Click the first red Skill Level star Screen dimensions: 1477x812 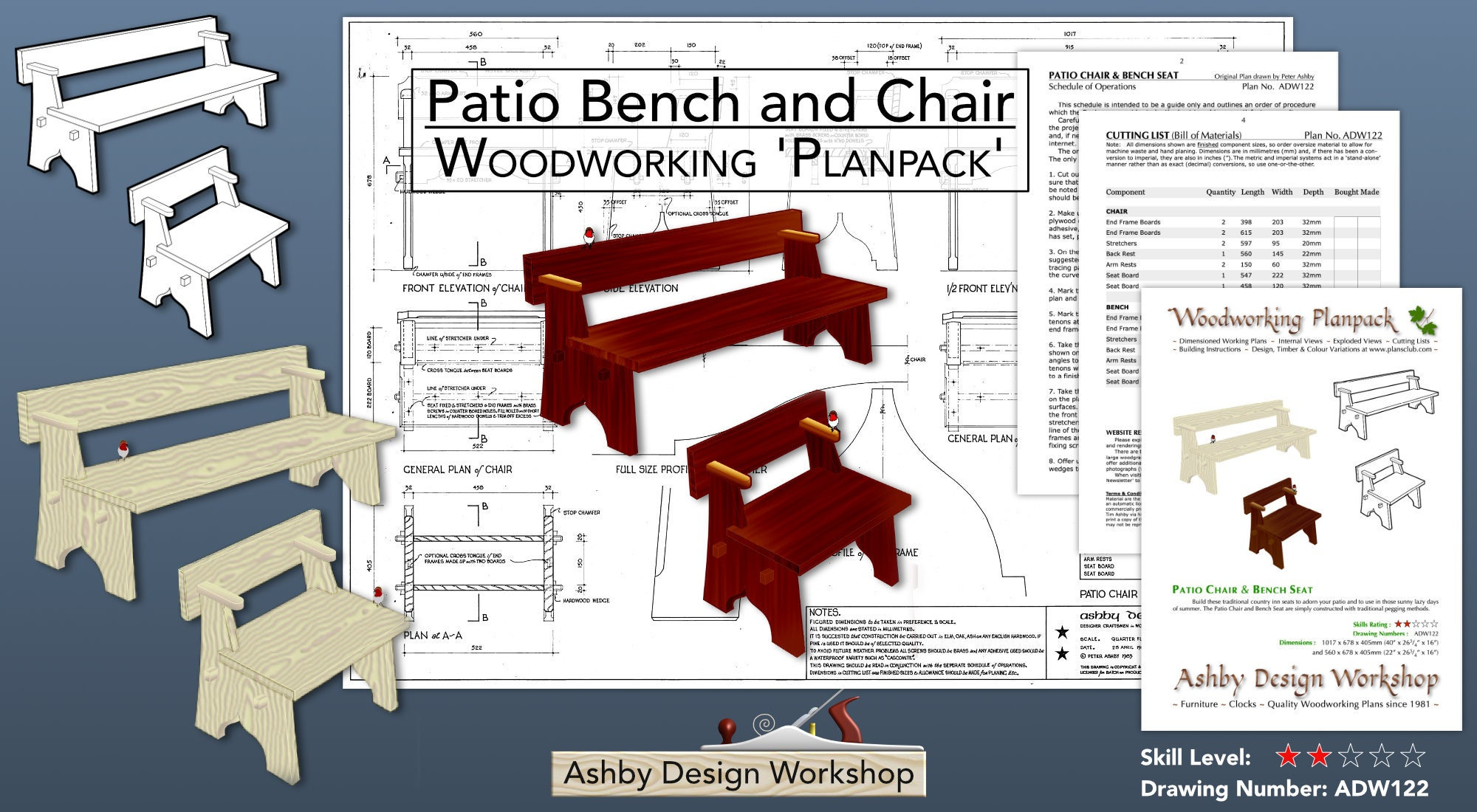click(x=1288, y=756)
